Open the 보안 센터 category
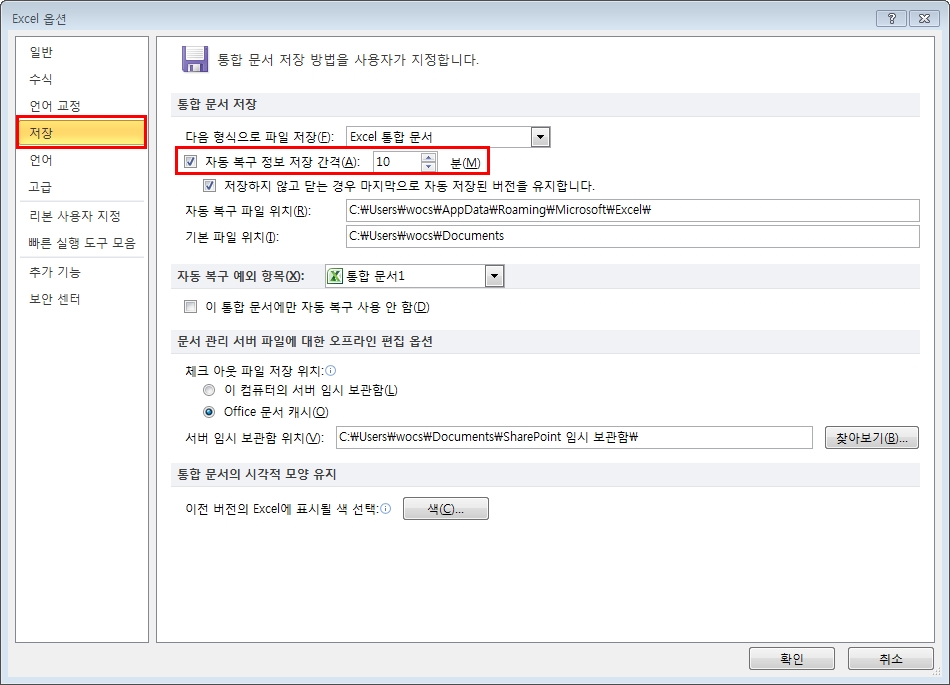950x685 pixels. click(55, 299)
